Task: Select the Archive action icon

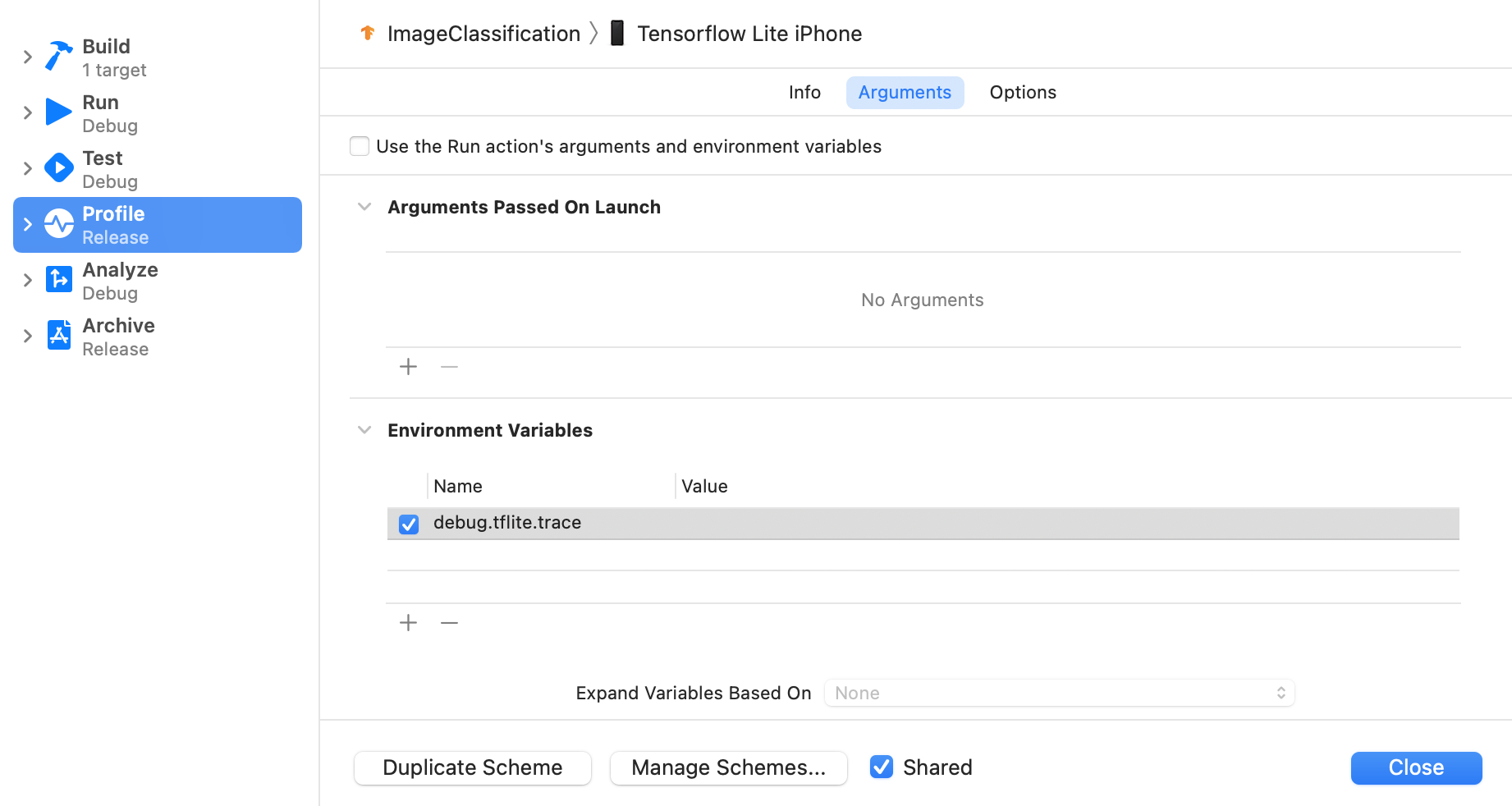Action: point(57,335)
